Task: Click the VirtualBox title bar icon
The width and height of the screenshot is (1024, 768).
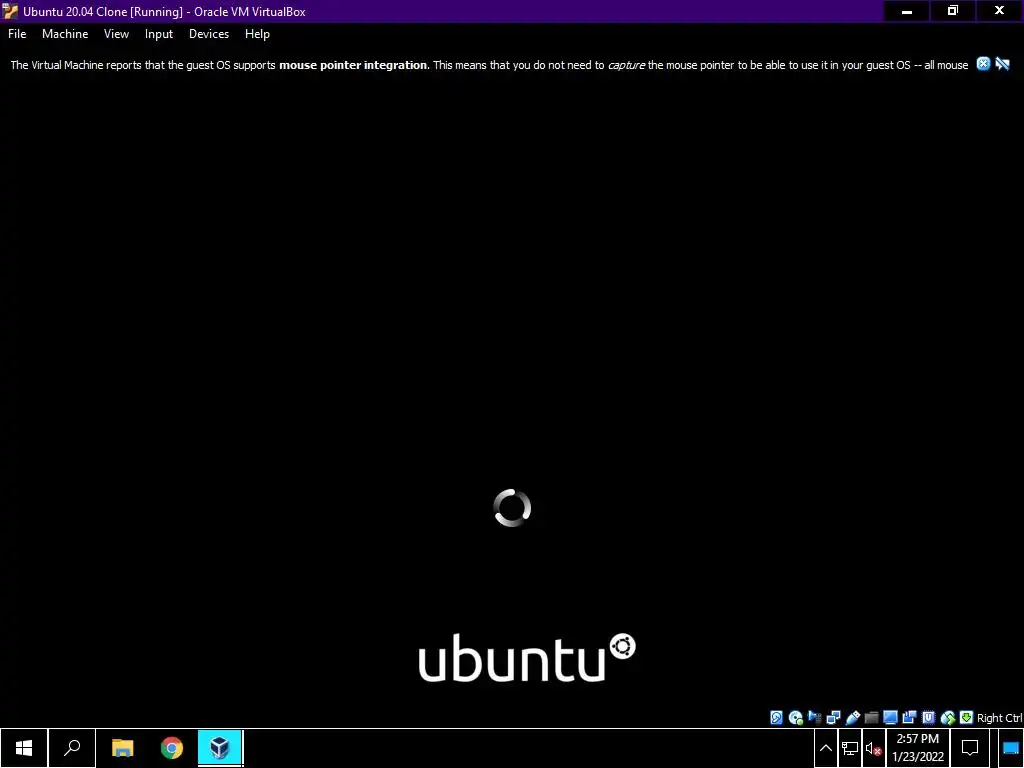Action: (x=10, y=11)
